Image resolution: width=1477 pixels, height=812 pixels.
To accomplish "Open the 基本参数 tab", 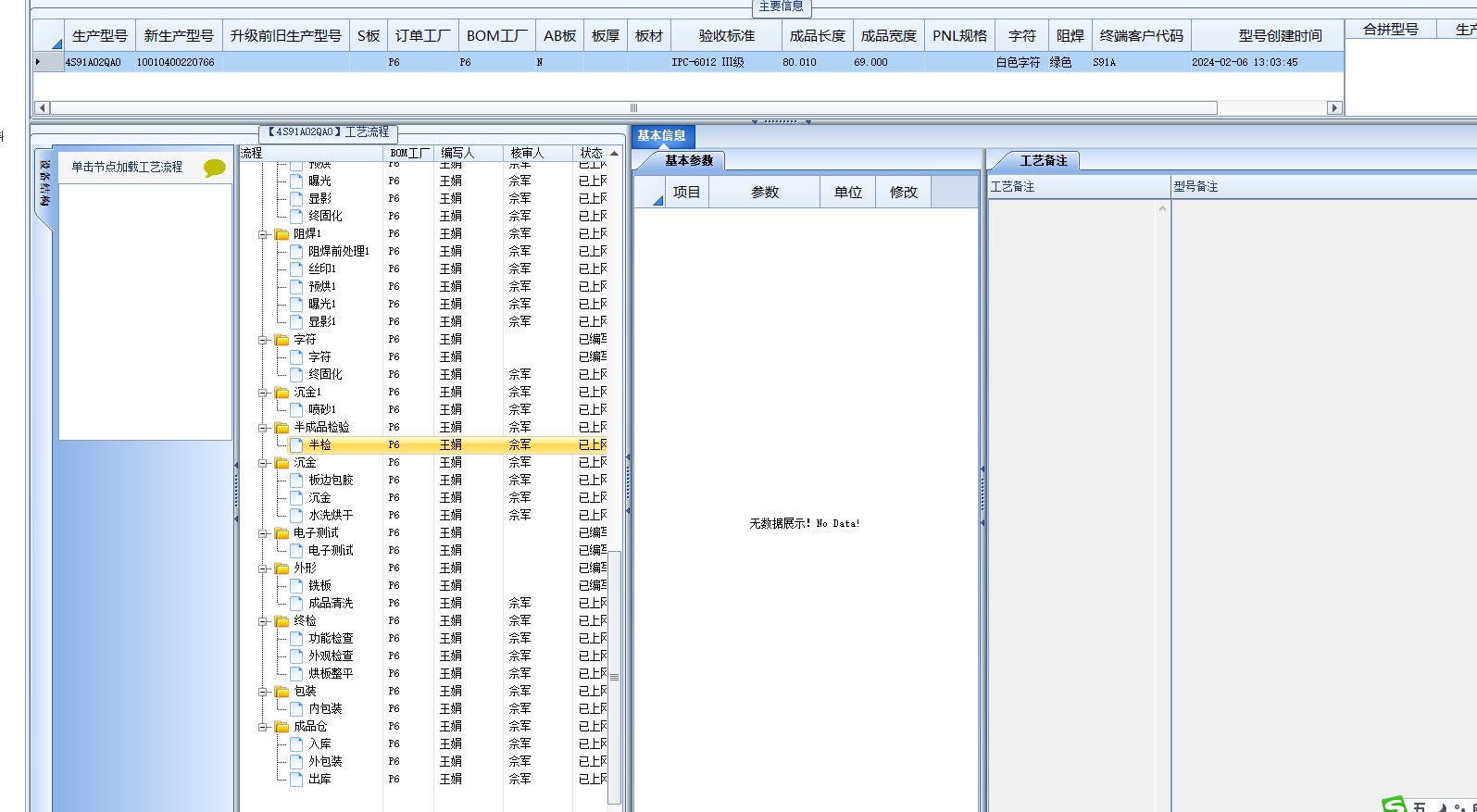I will click(689, 161).
